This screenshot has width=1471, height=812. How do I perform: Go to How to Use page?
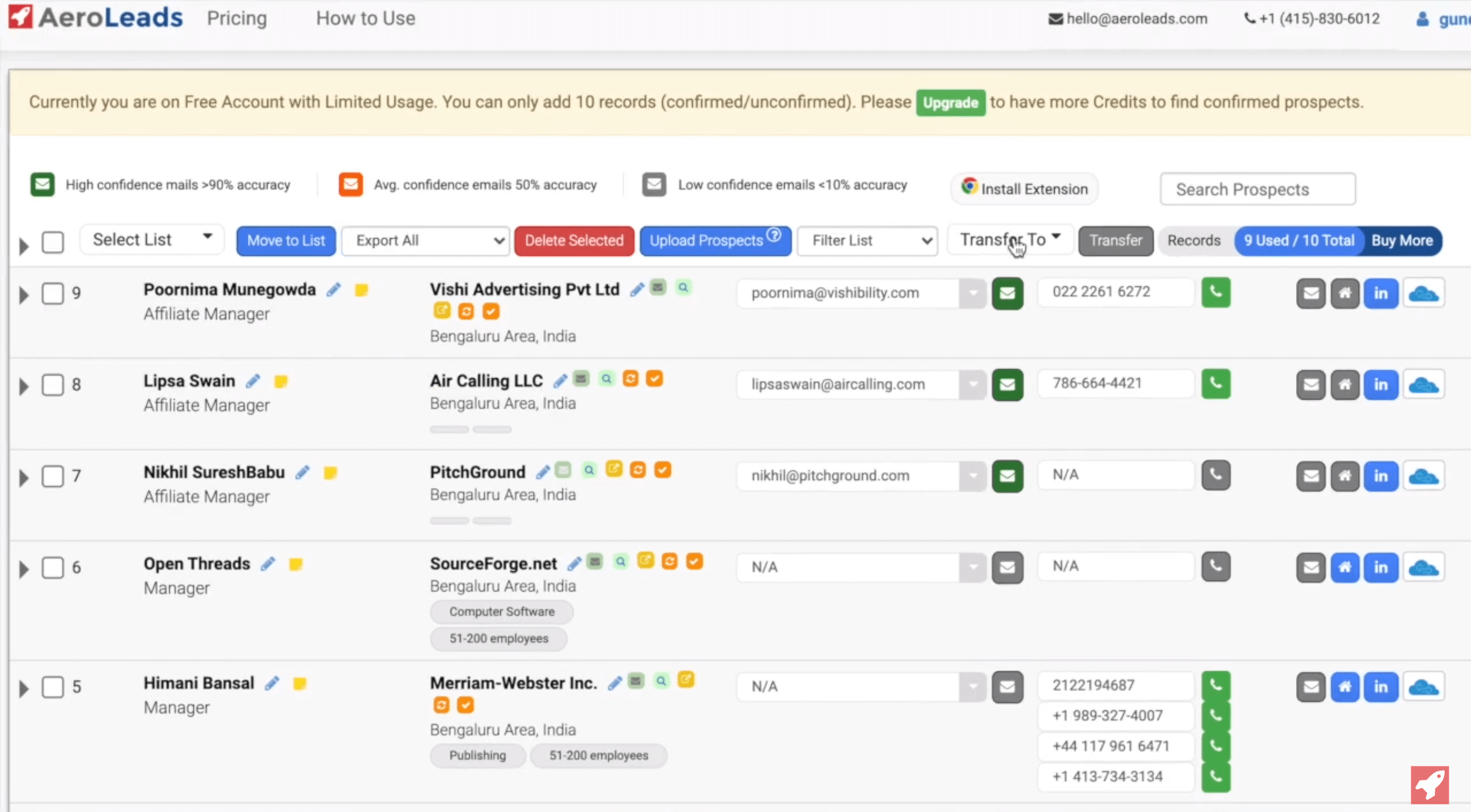[365, 18]
